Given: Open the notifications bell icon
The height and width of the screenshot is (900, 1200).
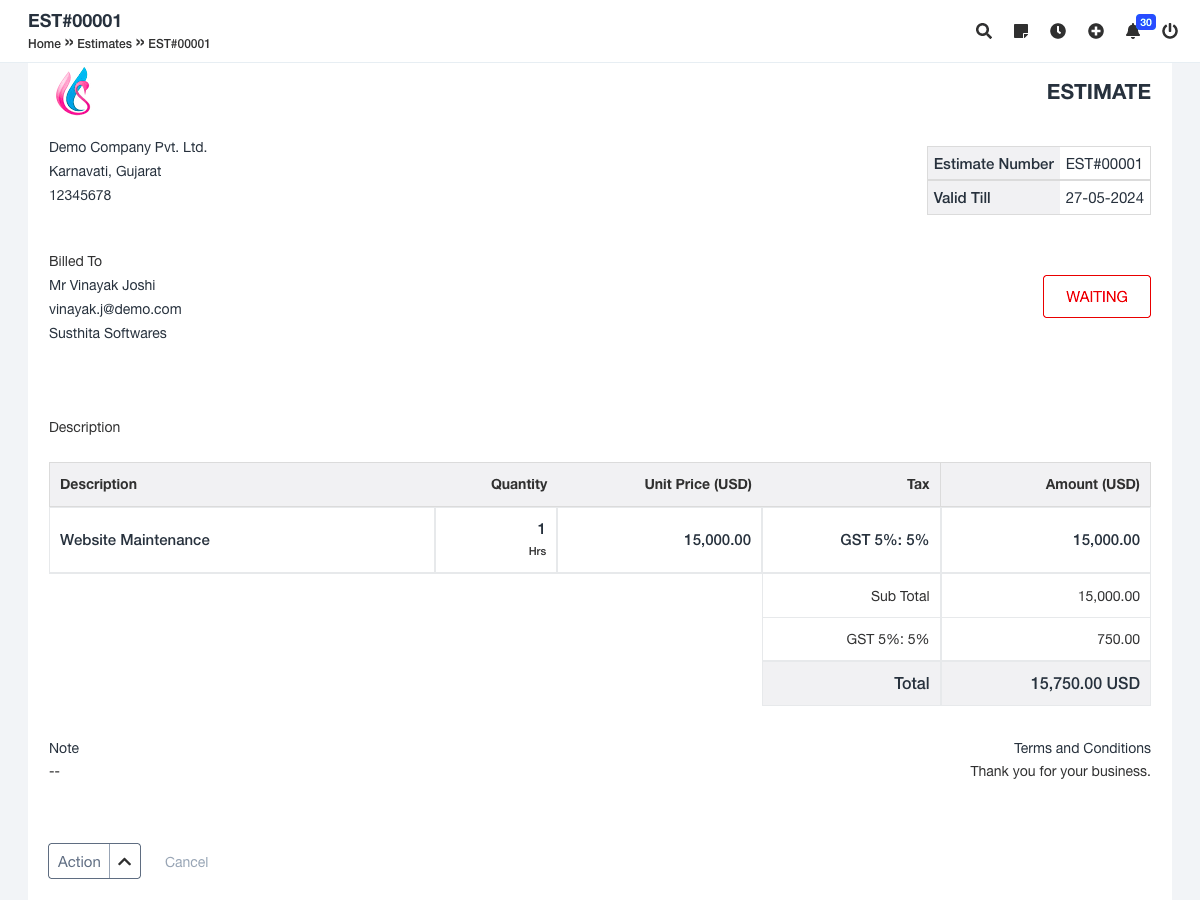Looking at the screenshot, I should [x=1132, y=32].
